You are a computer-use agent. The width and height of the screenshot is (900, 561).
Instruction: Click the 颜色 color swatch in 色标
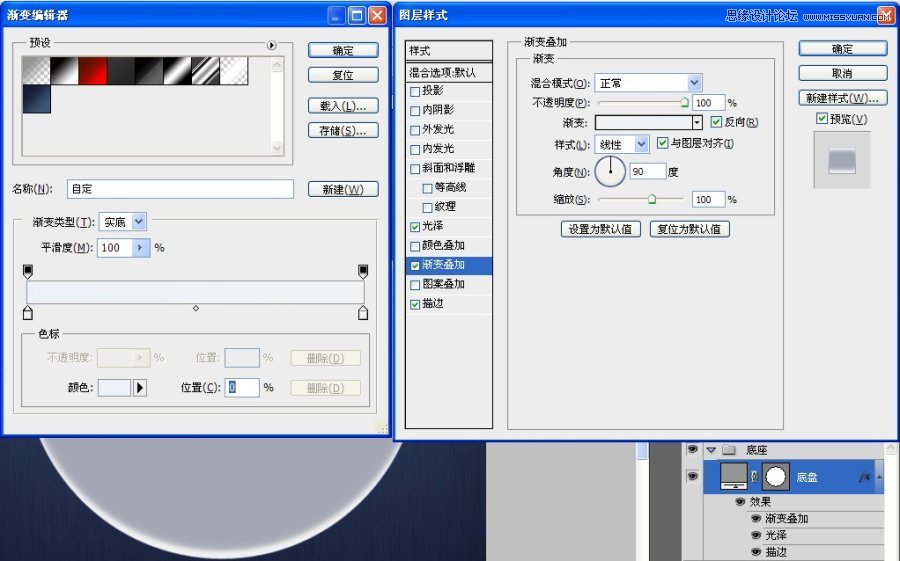[x=115, y=388]
